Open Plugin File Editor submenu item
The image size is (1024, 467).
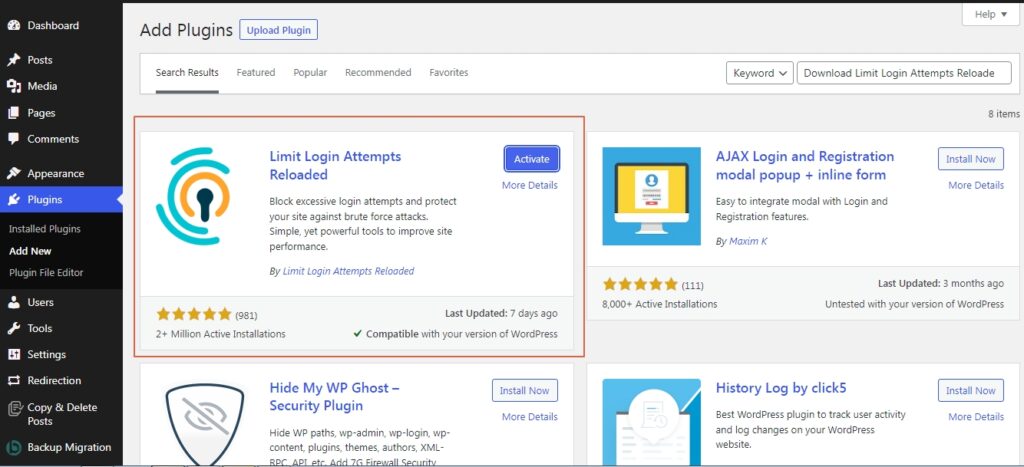(46, 272)
